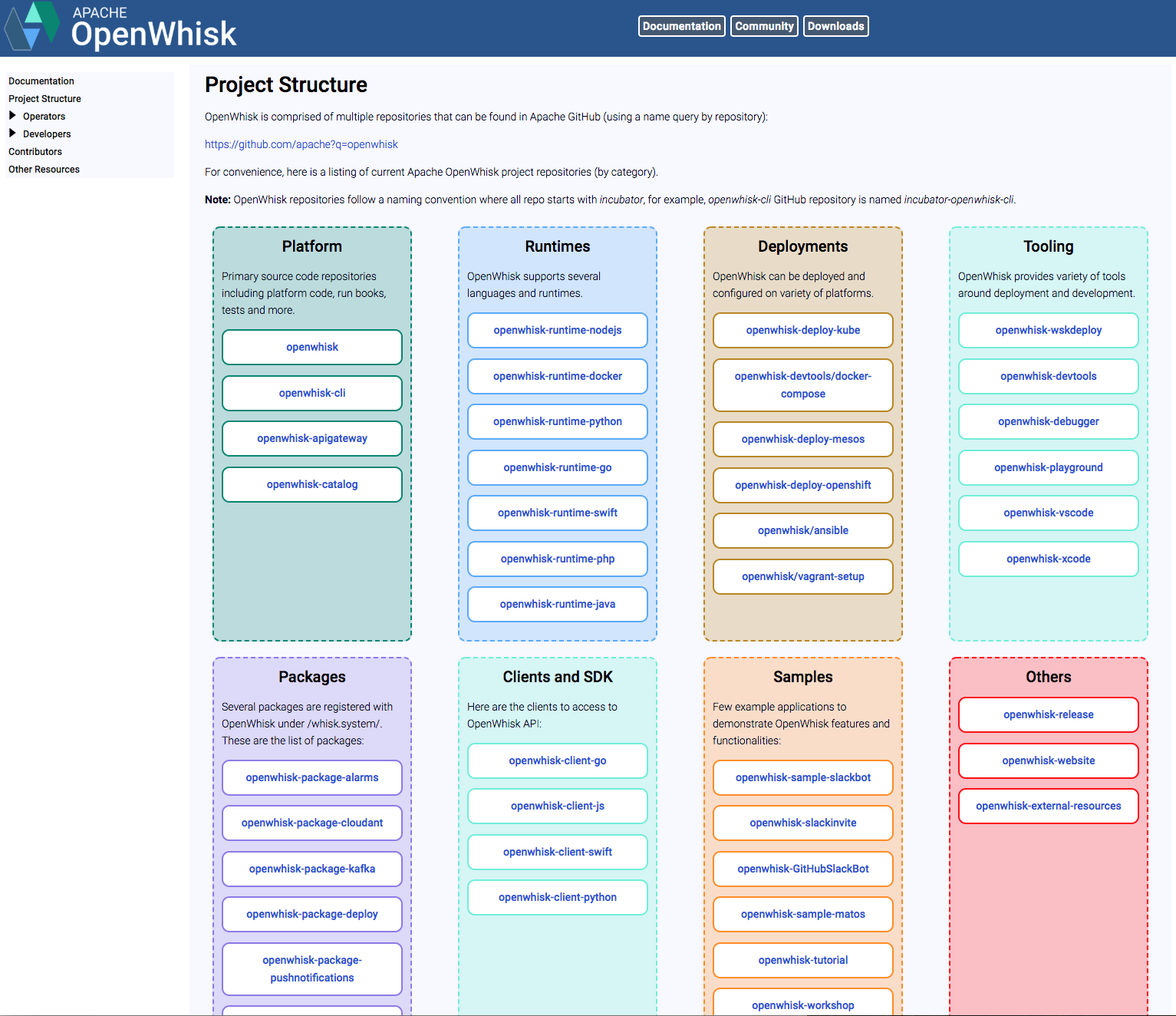
Task: Open the Community header button
Action: click(764, 26)
